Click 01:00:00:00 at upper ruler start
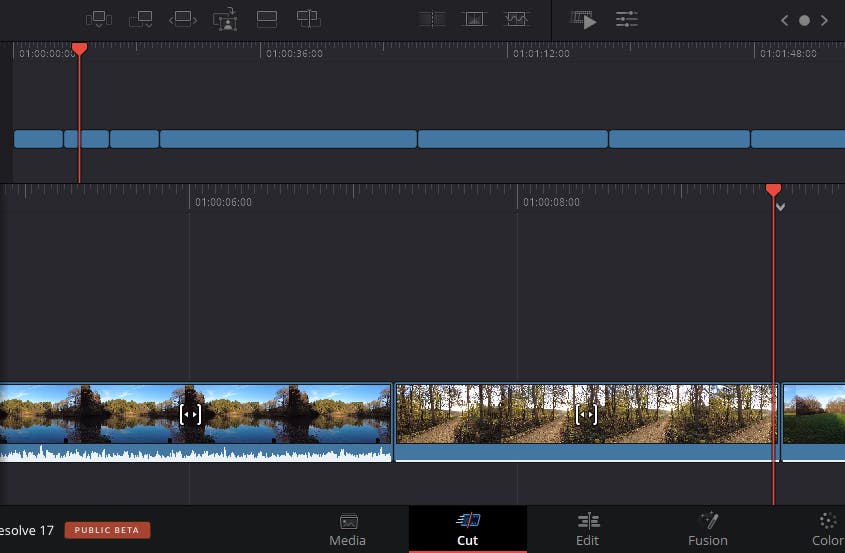Viewport: 845px width, 553px height. pos(47,54)
